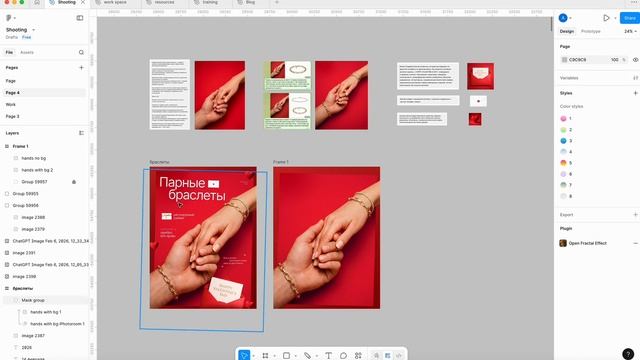Add a new style

635,93
